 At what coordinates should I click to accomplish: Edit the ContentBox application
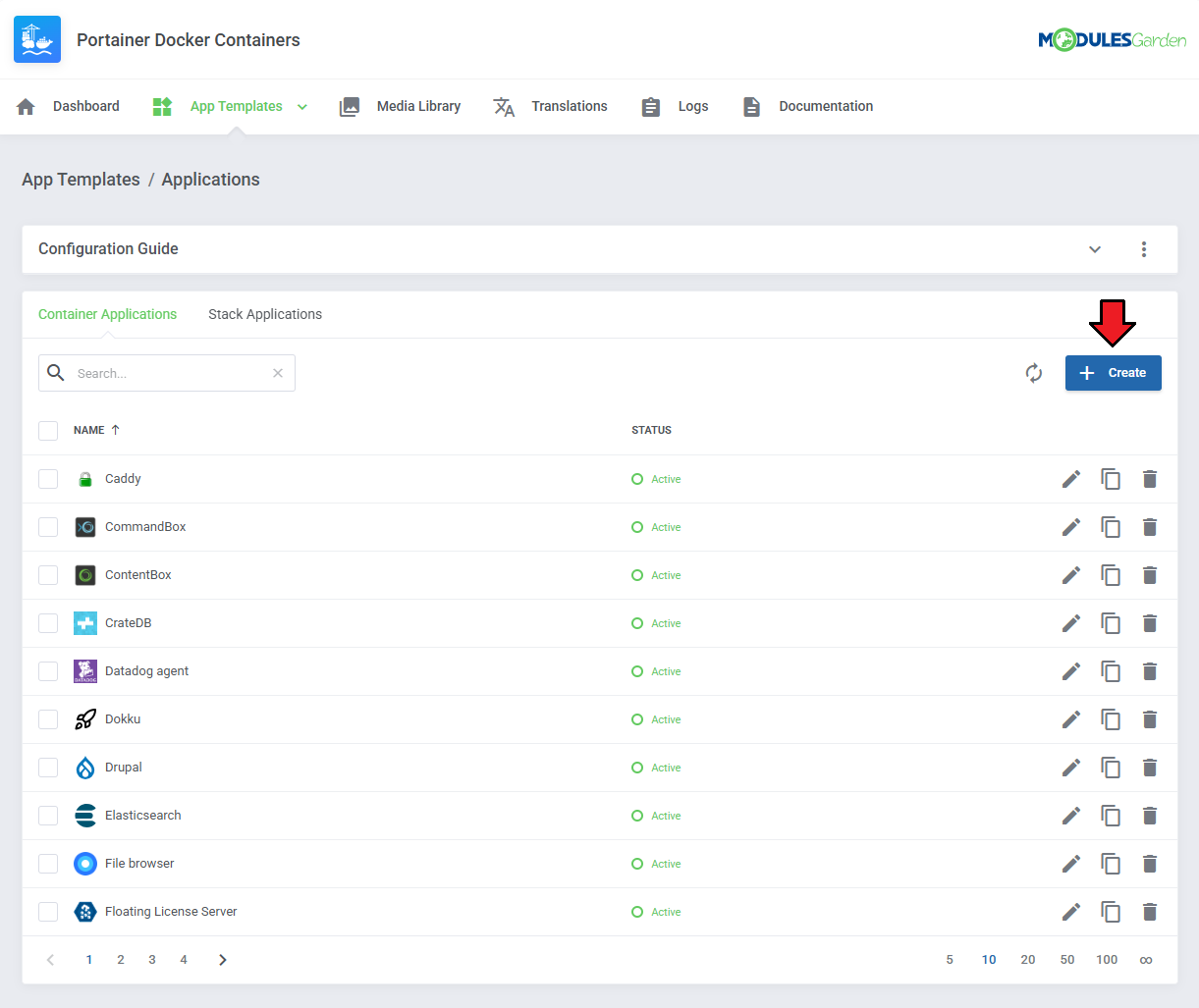(1071, 575)
